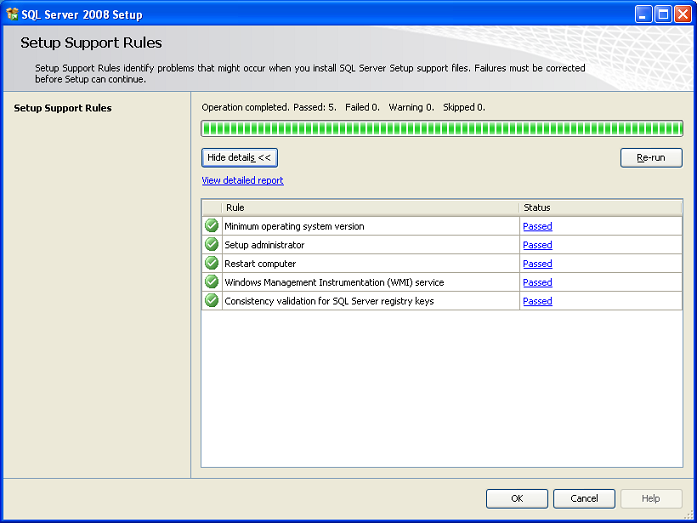The height and width of the screenshot is (523, 697).
Task: Click the Rule column header
Action: point(370,208)
